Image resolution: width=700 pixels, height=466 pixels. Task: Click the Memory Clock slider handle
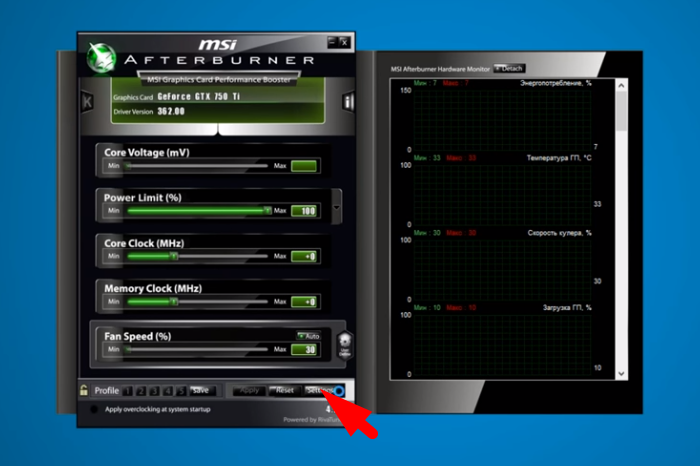[174, 301]
